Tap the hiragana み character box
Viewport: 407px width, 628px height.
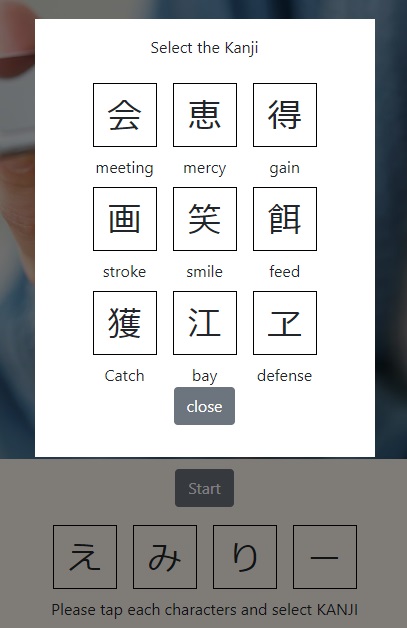coord(165,557)
